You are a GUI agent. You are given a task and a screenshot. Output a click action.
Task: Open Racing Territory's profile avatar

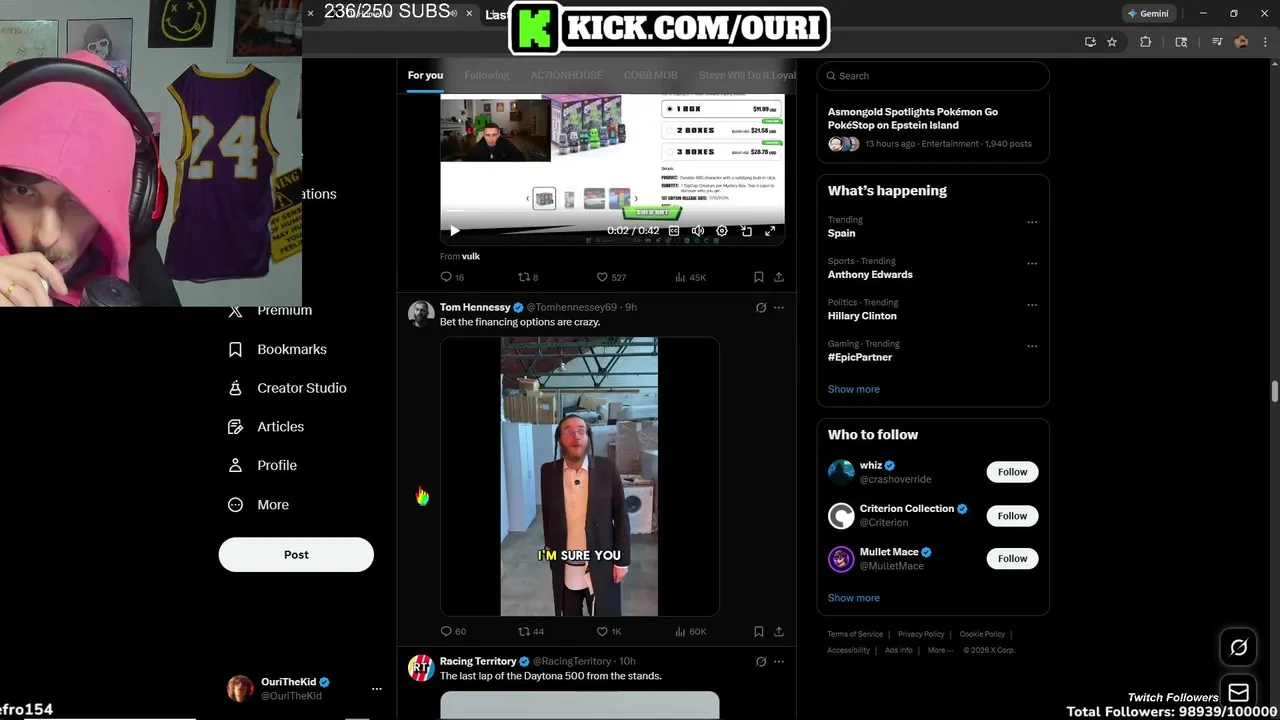click(x=421, y=668)
